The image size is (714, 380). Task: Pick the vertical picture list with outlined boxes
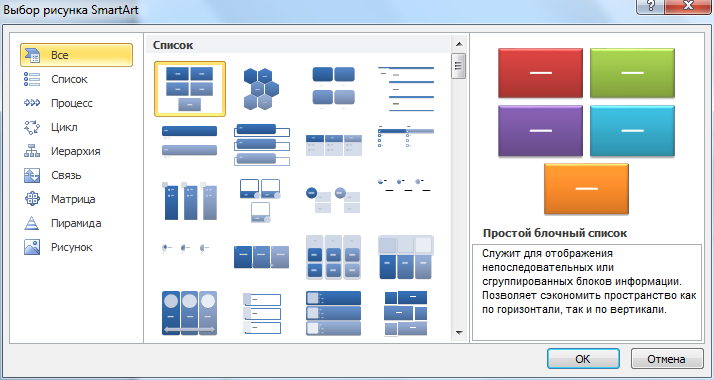click(262, 314)
